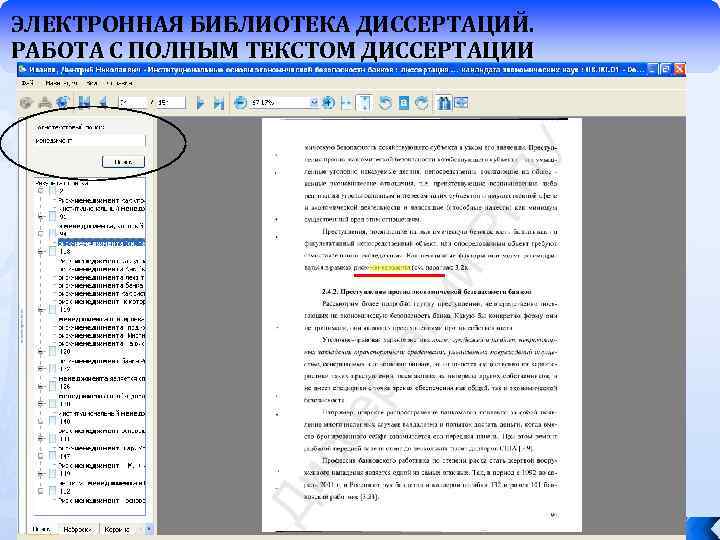Rotate the page clockwise

[421, 103]
